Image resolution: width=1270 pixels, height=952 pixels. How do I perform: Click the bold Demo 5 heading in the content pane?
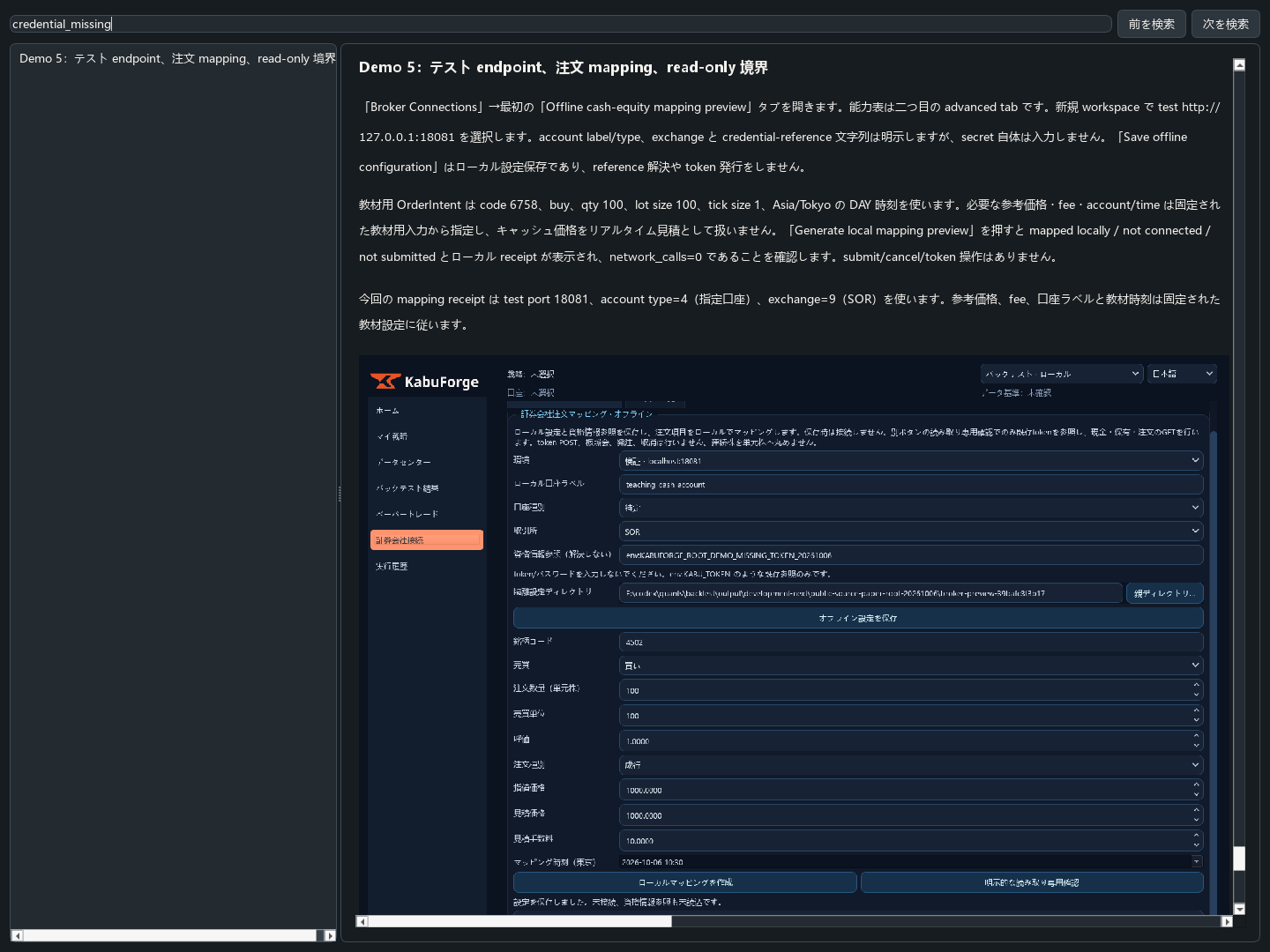click(x=564, y=67)
